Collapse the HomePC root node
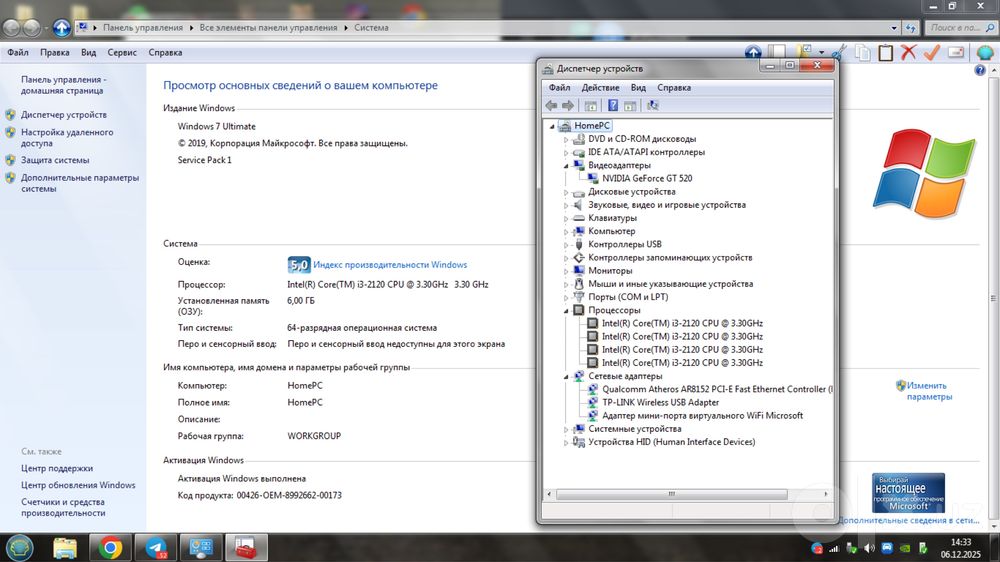Image resolution: width=1000 pixels, height=562 pixels. click(552, 126)
